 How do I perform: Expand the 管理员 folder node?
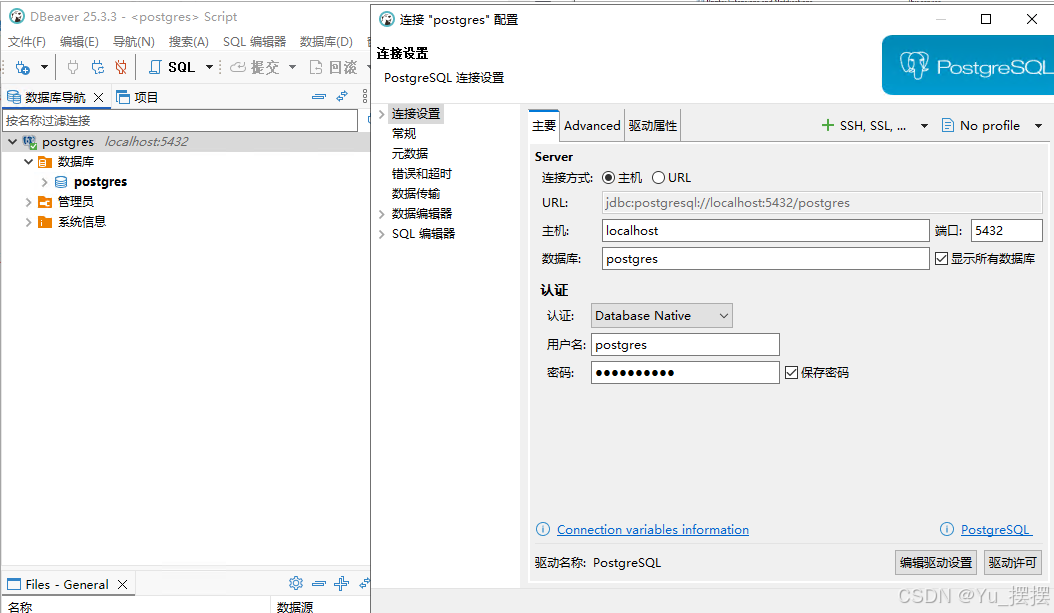[x=28, y=202]
